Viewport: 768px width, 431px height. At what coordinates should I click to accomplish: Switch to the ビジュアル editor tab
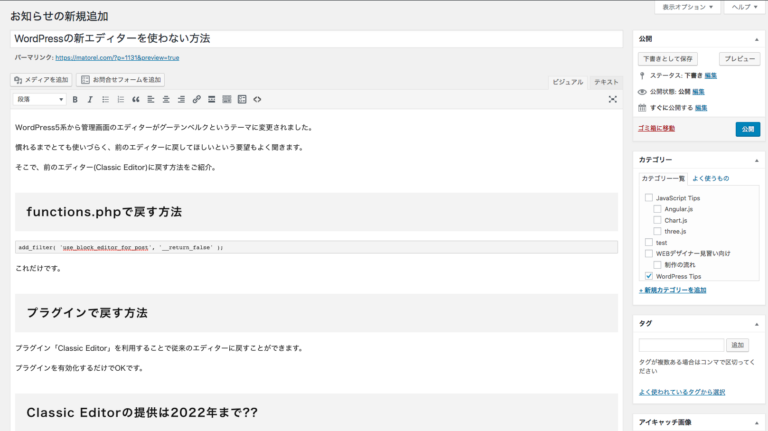pyautogui.click(x=568, y=82)
